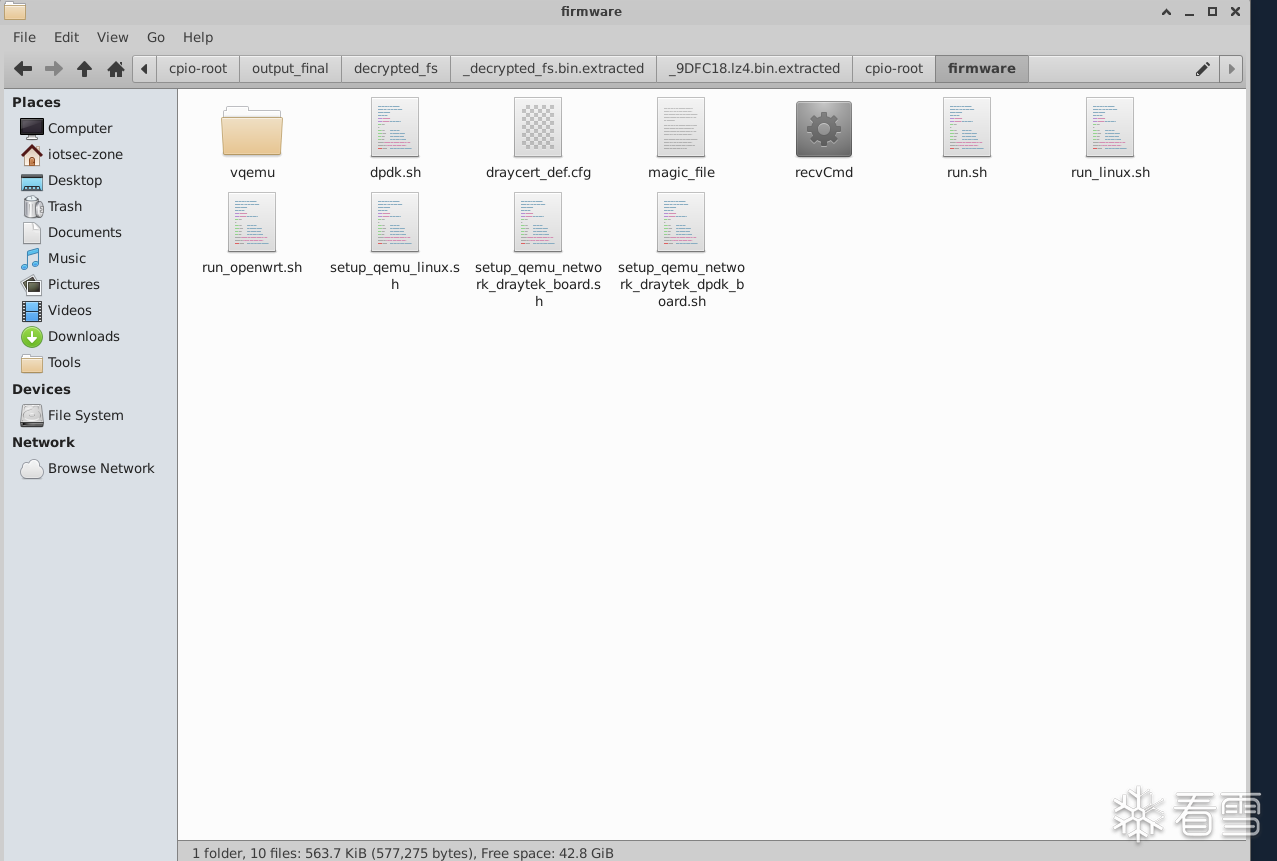Open the View menu

(112, 37)
